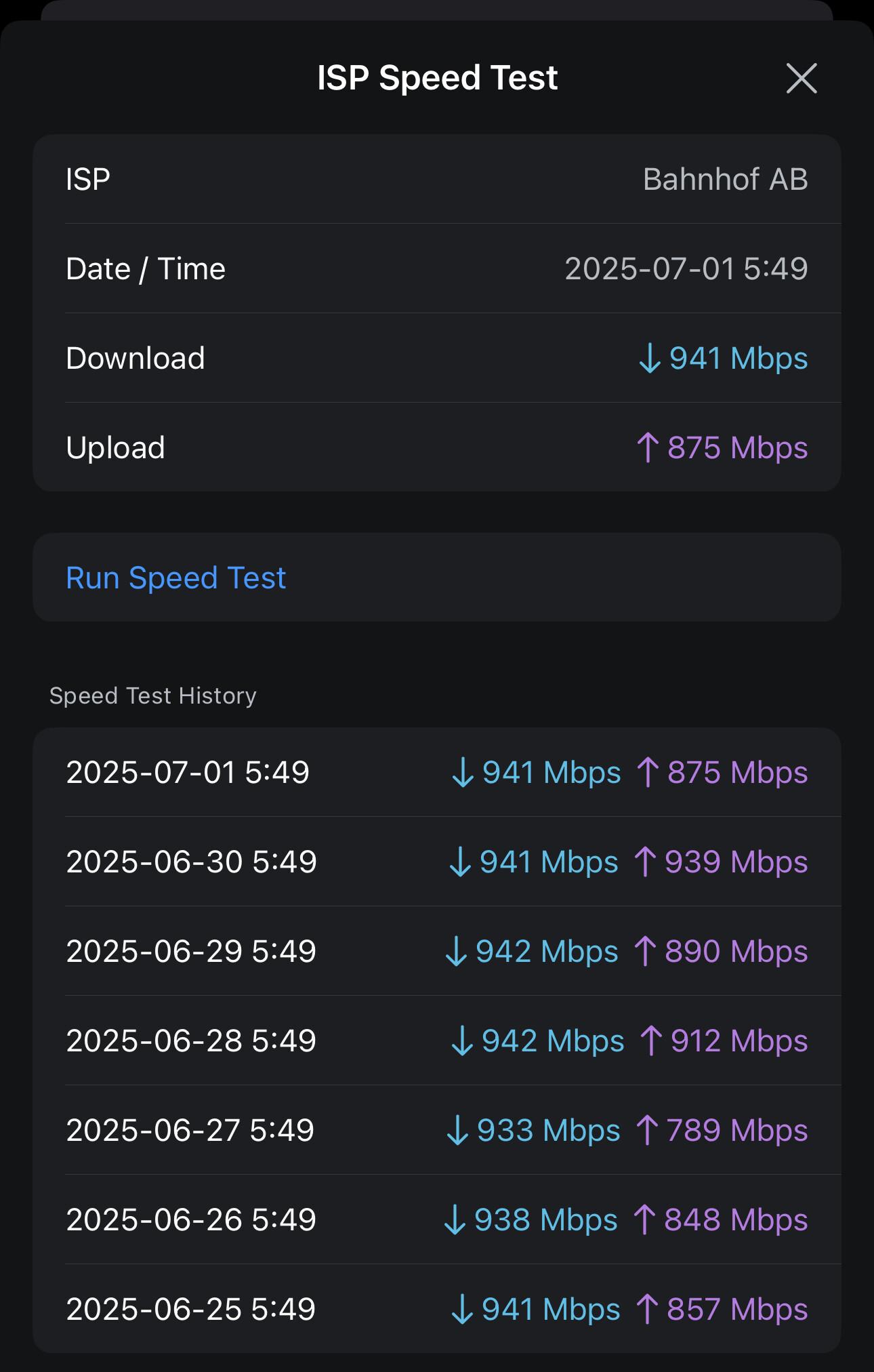Click the download arrow icon beside 941 Mbps in summary
This screenshot has height=1372, width=874.
[x=650, y=358]
